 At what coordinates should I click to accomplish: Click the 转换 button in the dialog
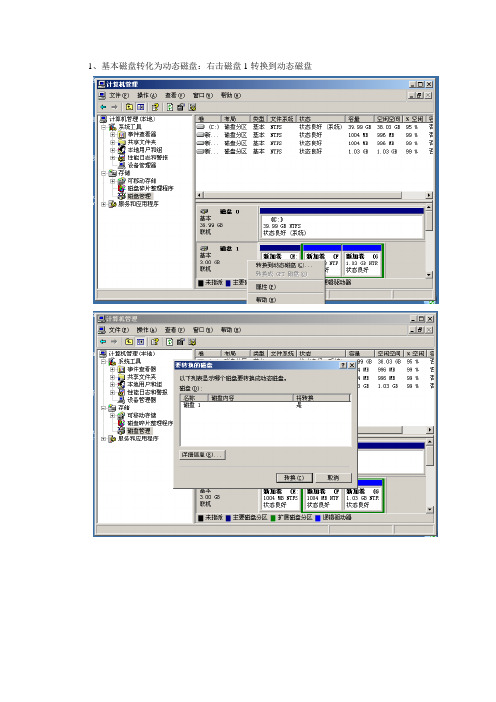(294, 478)
